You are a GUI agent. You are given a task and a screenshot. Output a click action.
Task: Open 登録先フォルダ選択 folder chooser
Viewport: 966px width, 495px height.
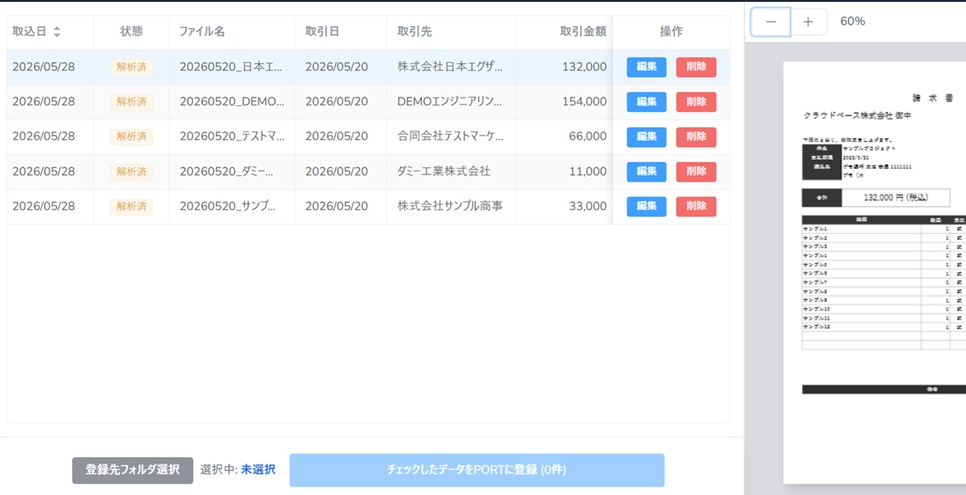click(132, 470)
